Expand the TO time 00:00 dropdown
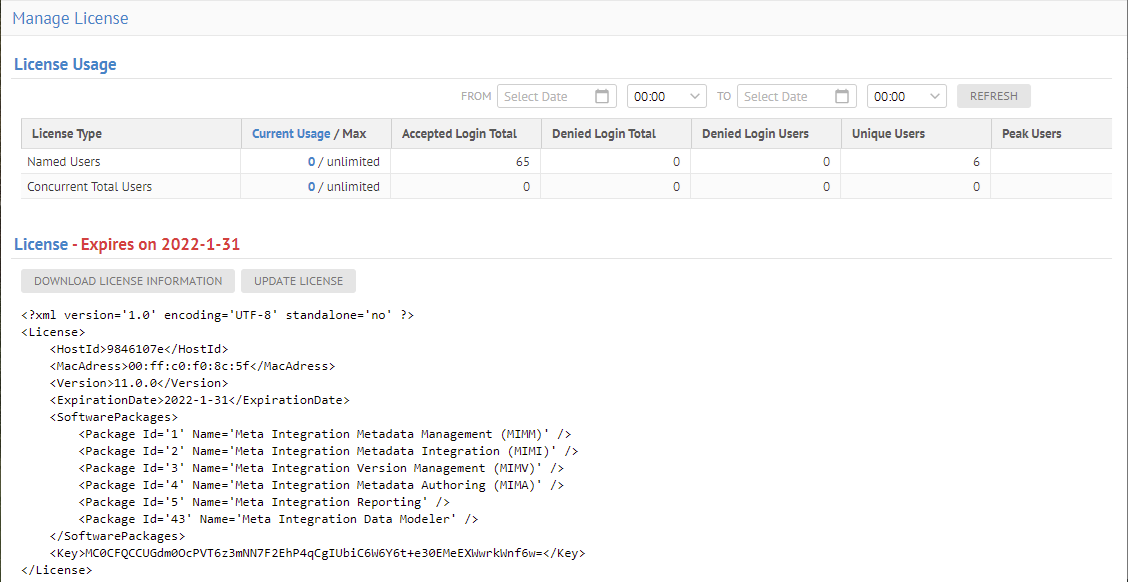The image size is (1128, 582). [907, 97]
